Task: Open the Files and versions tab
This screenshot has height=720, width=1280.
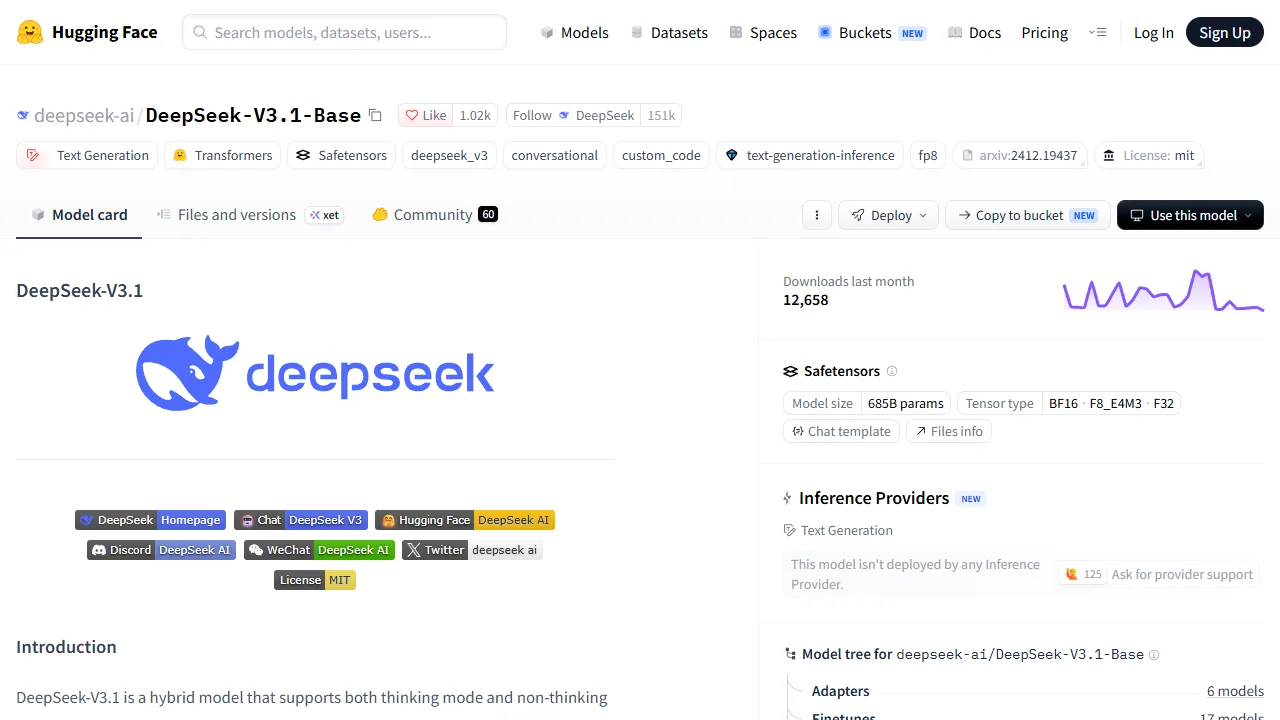Action: 249,215
